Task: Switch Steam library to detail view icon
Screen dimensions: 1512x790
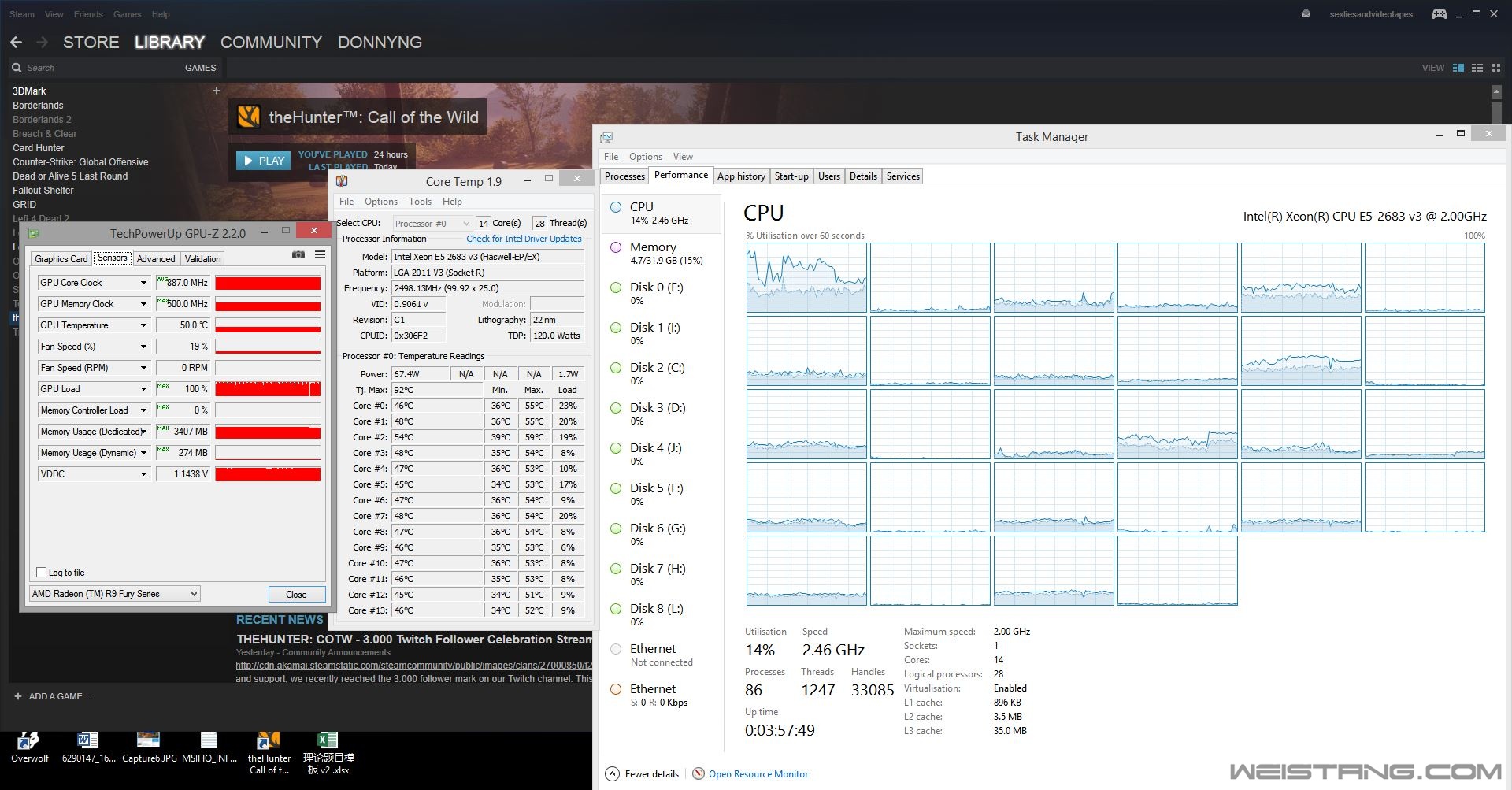Action: click(1458, 68)
